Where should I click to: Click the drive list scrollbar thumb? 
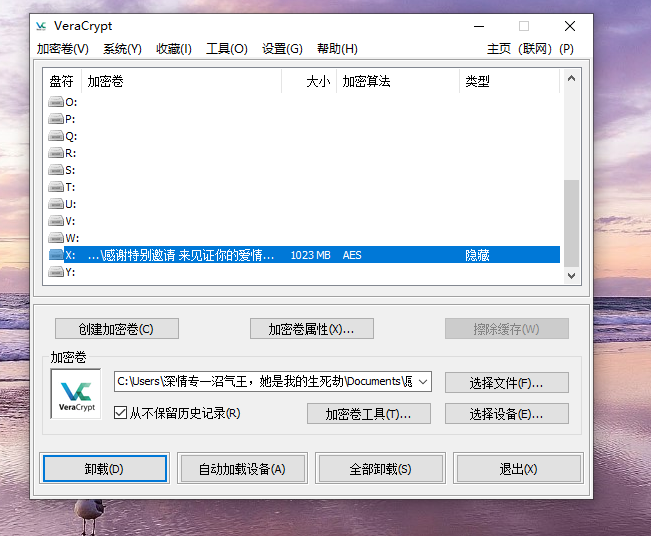[571, 223]
